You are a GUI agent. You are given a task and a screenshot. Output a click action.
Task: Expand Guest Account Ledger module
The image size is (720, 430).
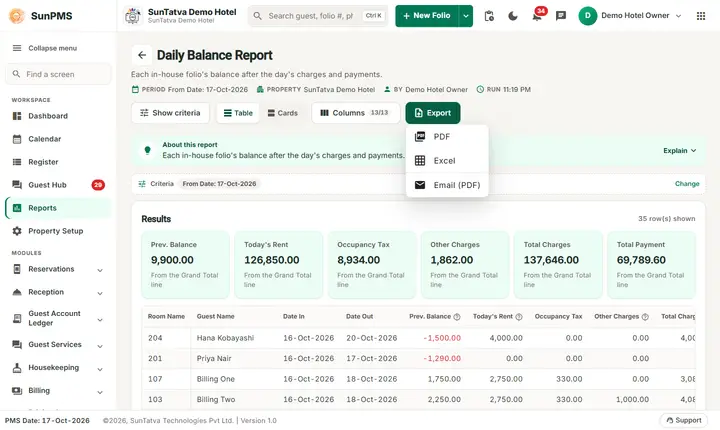[100, 320]
